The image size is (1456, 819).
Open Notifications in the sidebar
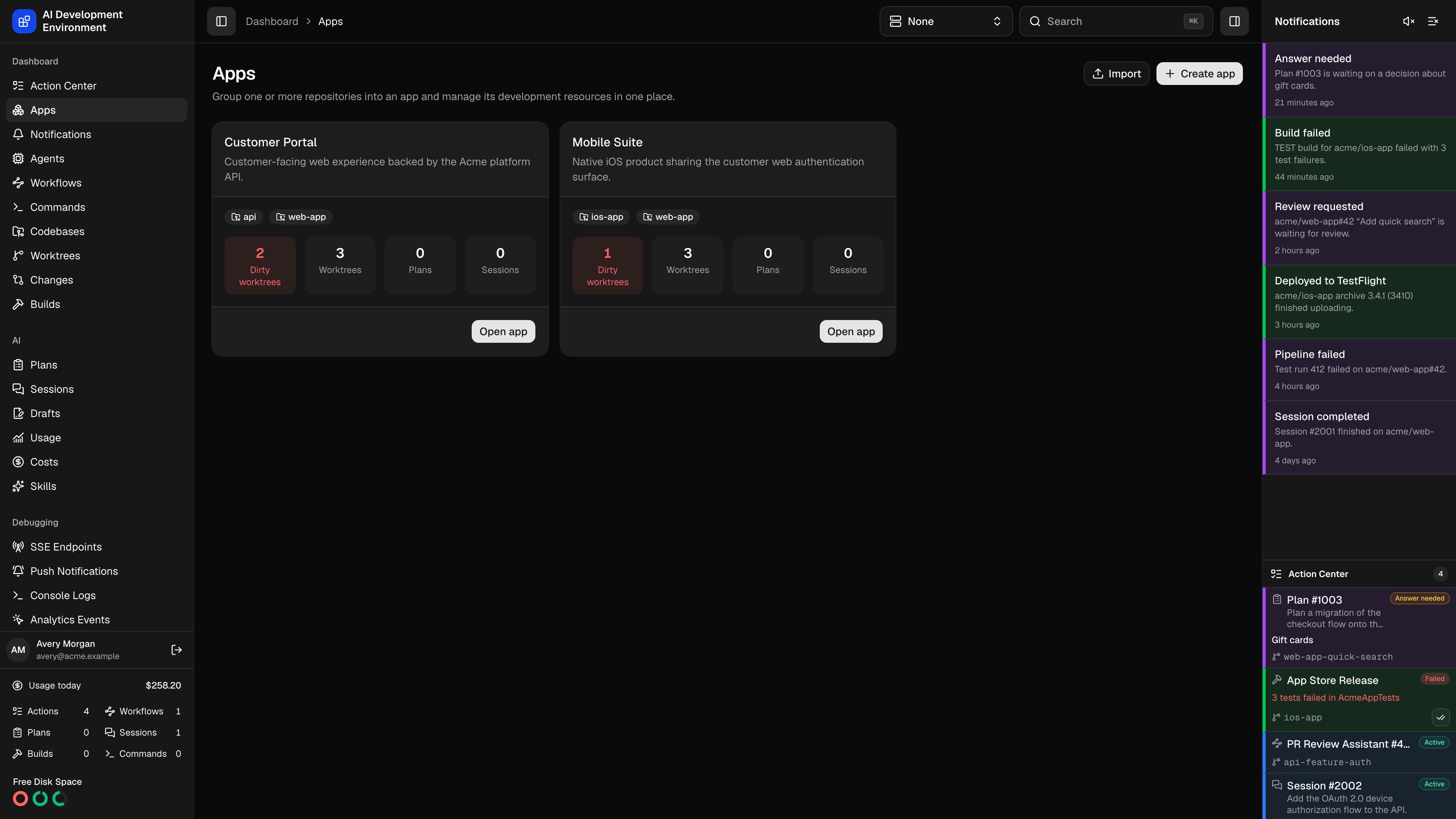(97, 135)
